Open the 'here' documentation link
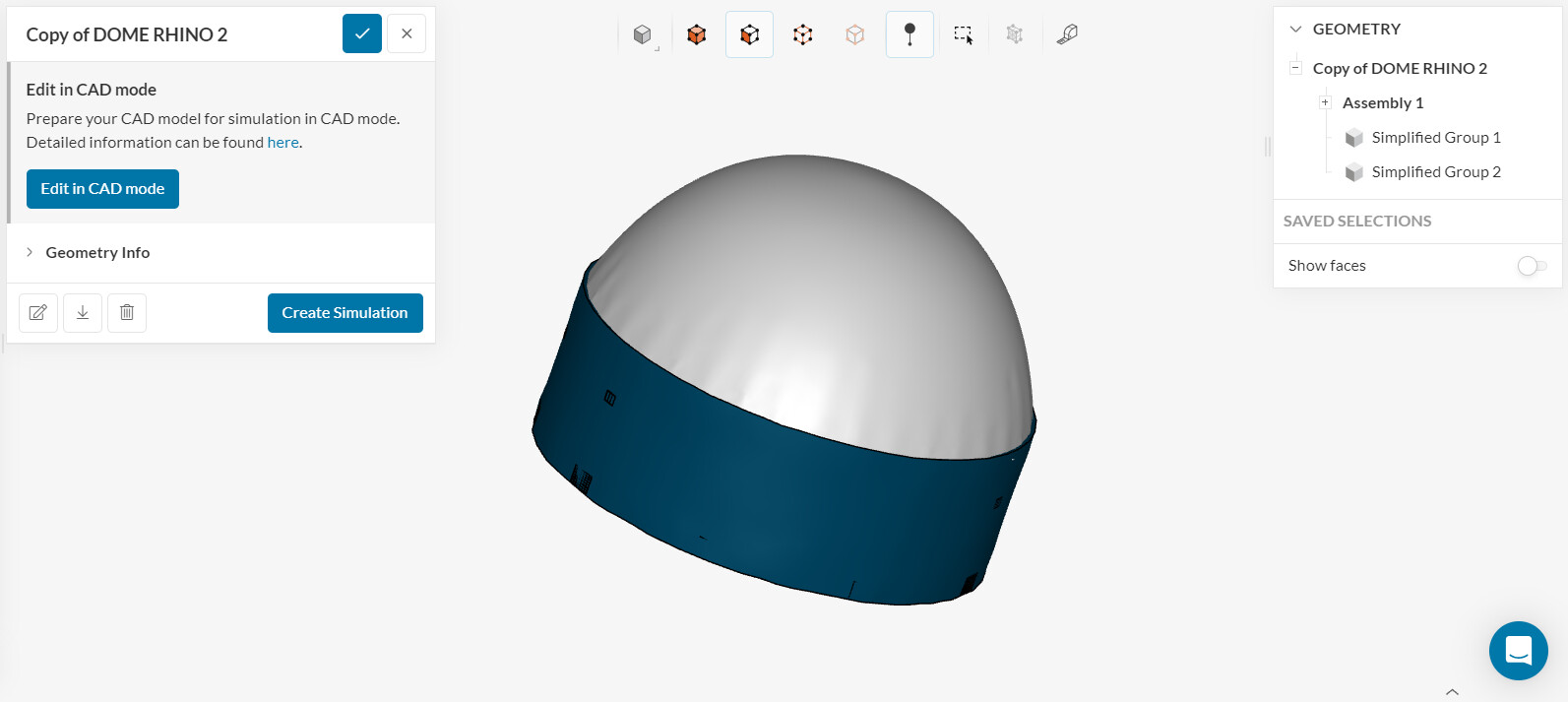Screen dimensions: 1568x702 [x=282, y=143]
